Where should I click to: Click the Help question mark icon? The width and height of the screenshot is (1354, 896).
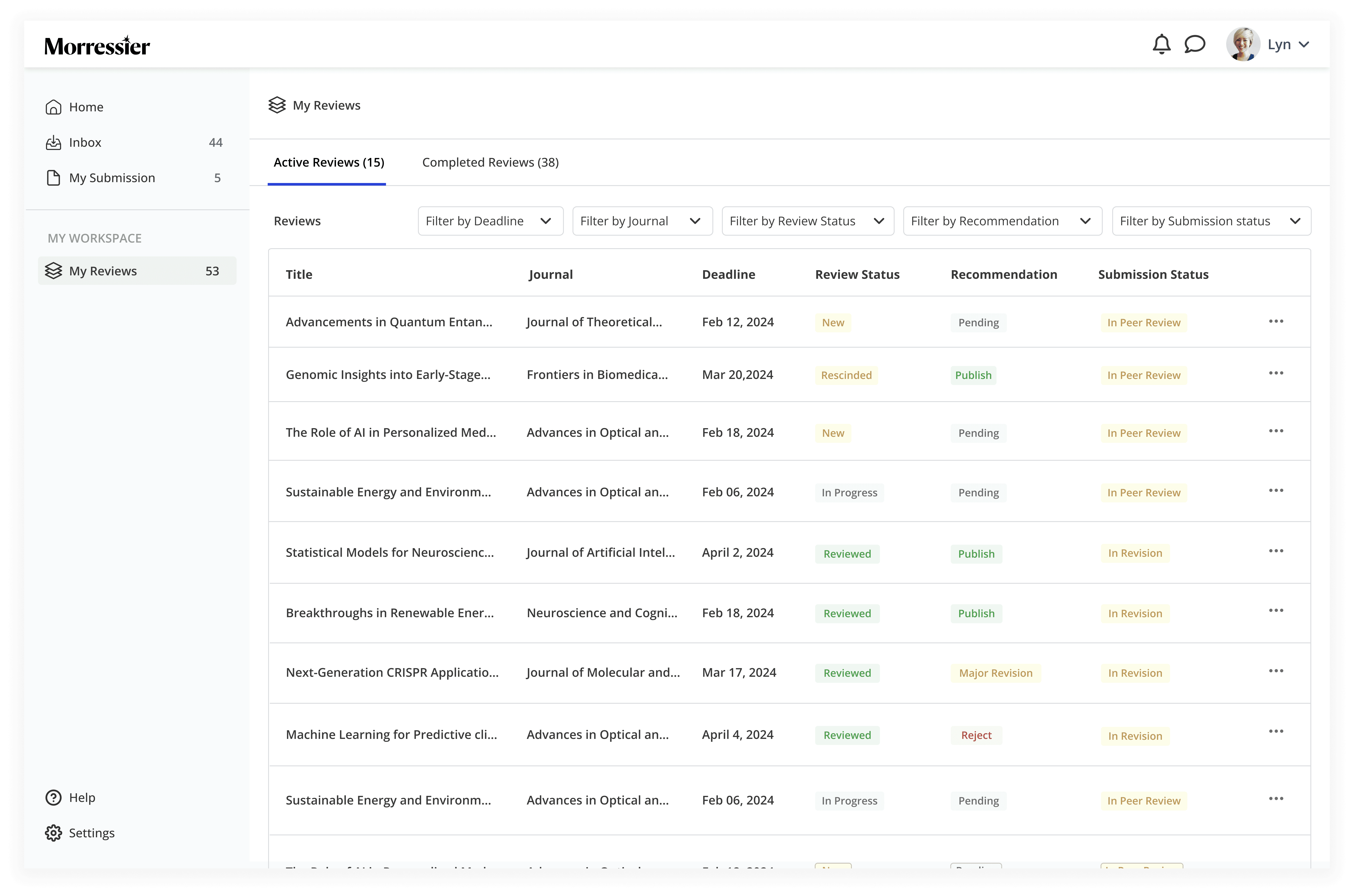pos(53,798)
